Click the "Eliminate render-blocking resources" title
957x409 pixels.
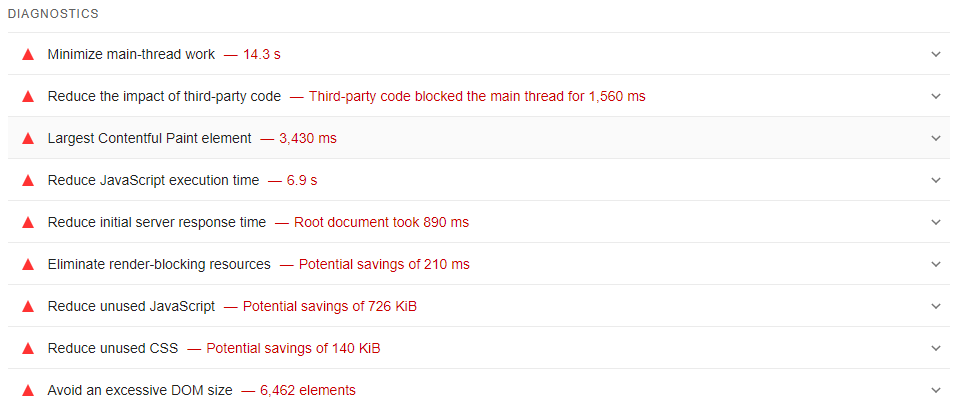coord(159,264)
